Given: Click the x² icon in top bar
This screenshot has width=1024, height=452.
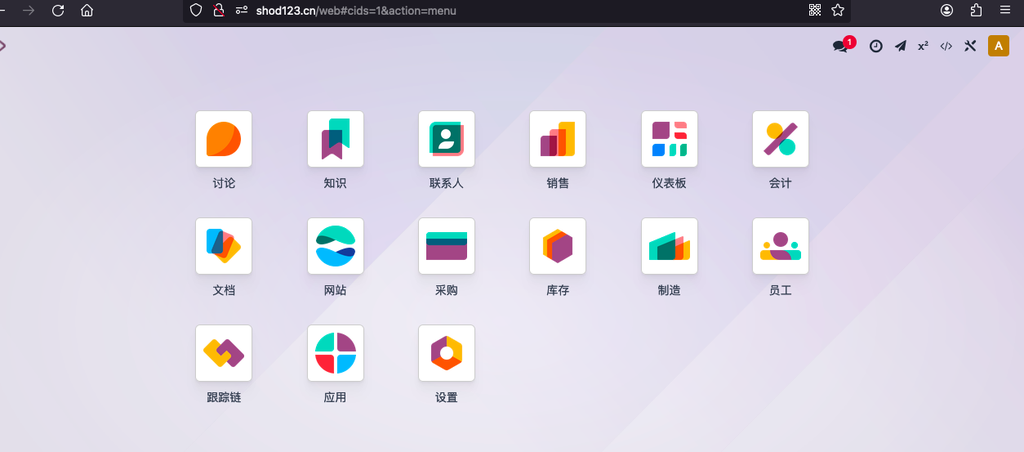Looking at the screenshot, I should point(923,46).
